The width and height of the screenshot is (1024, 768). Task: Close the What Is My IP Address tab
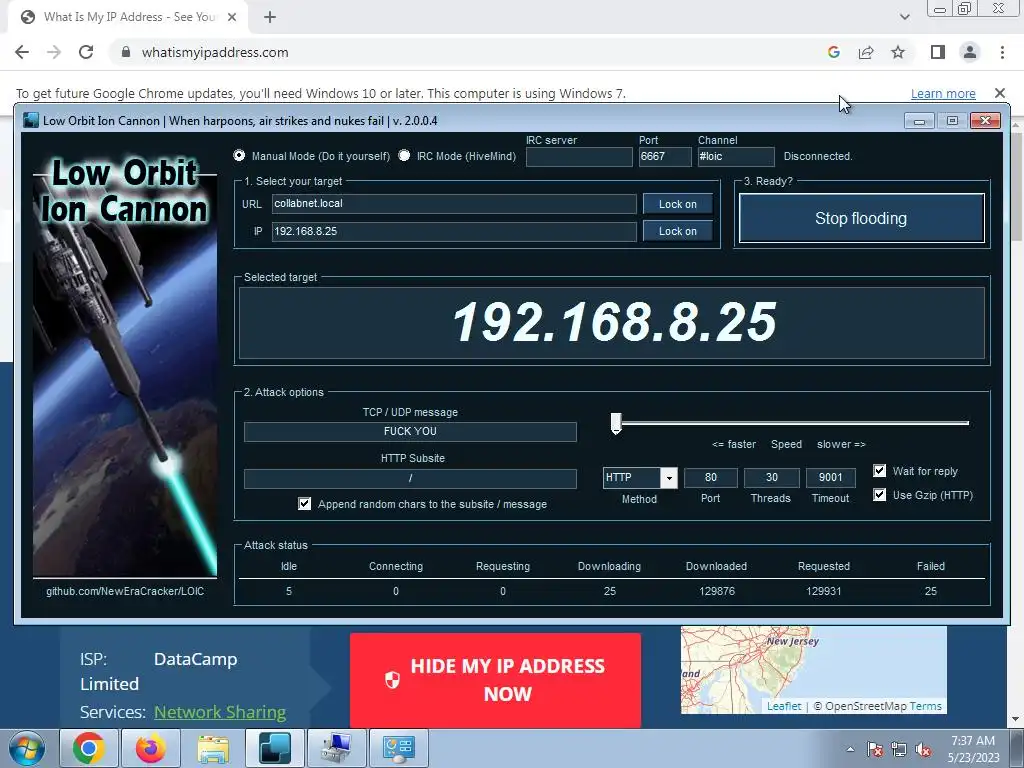pos(232,17)
